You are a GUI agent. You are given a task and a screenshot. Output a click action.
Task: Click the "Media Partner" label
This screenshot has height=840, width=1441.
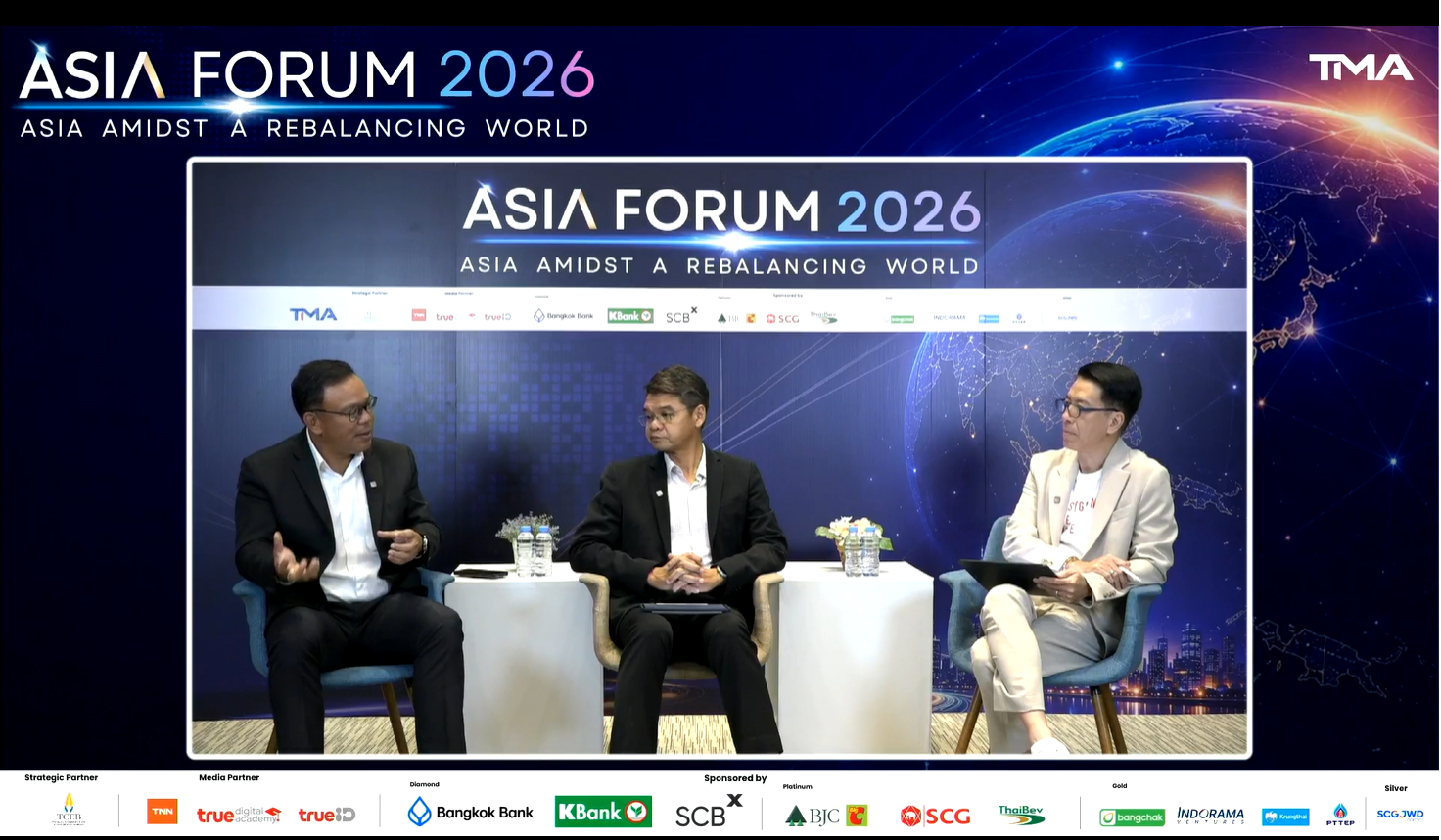(229, 777)
